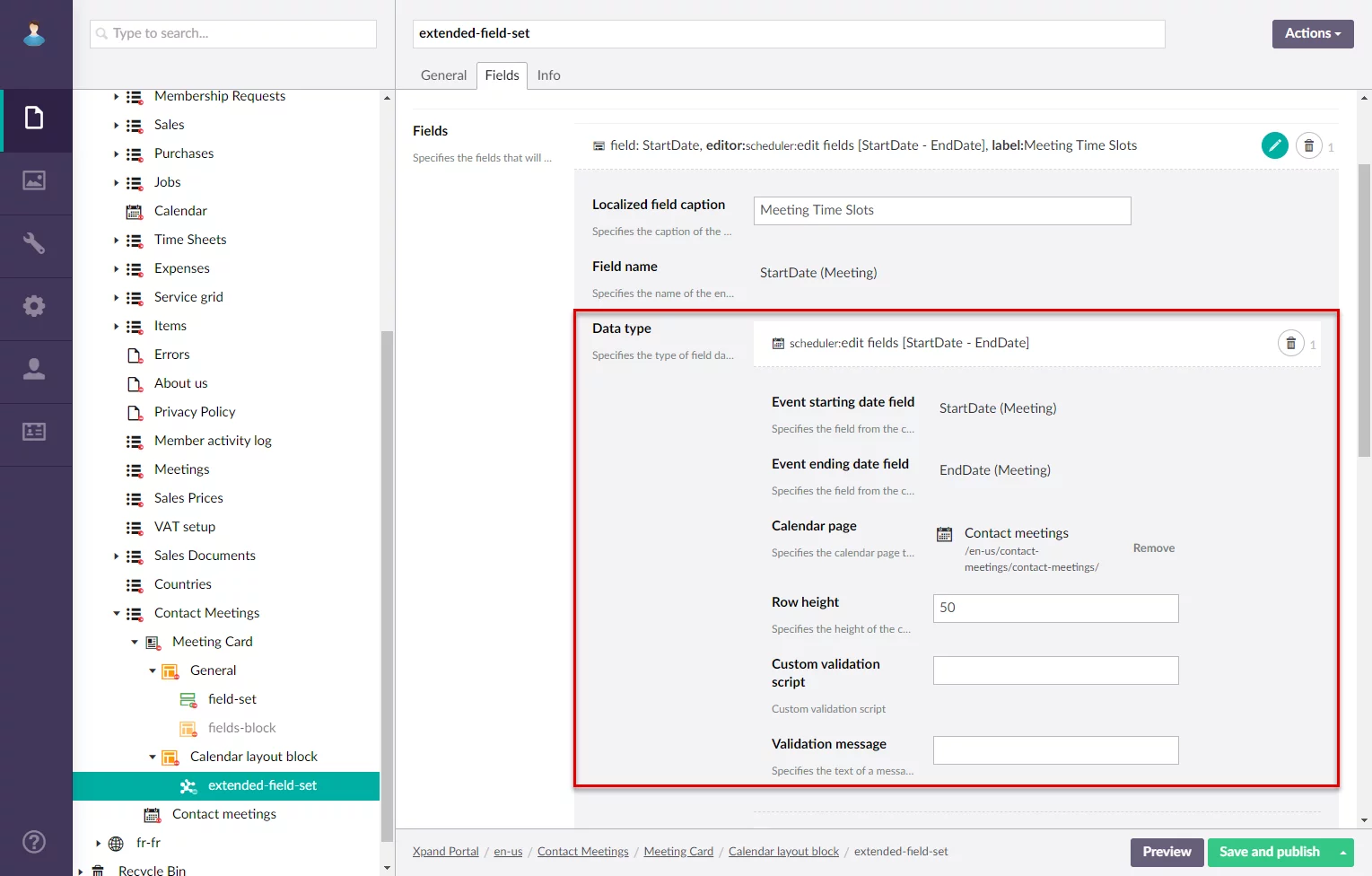Click the Preview button
The image size is (1372, 876).
tap(1167, 852)
